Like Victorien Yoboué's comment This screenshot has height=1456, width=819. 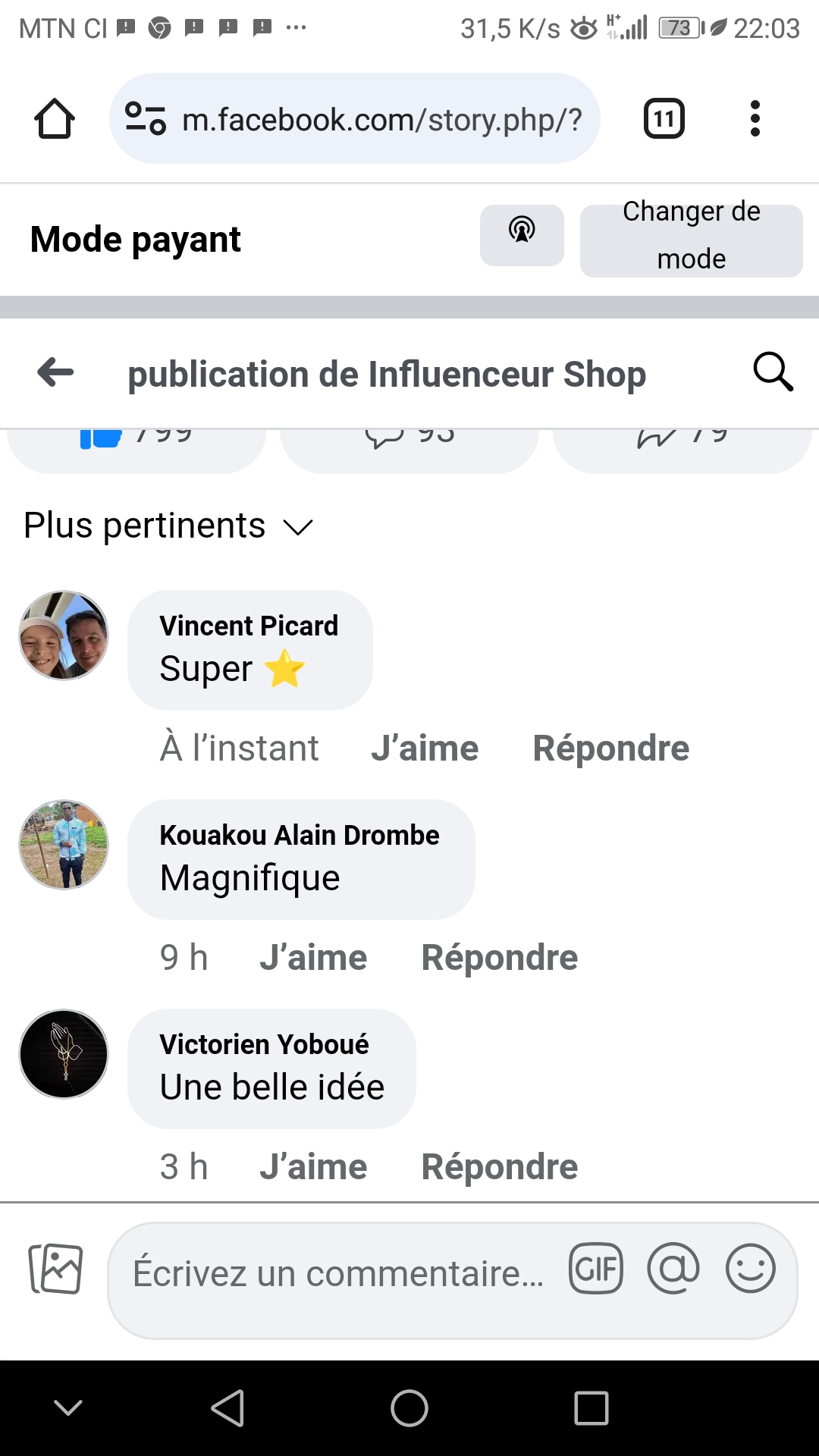313,1167
